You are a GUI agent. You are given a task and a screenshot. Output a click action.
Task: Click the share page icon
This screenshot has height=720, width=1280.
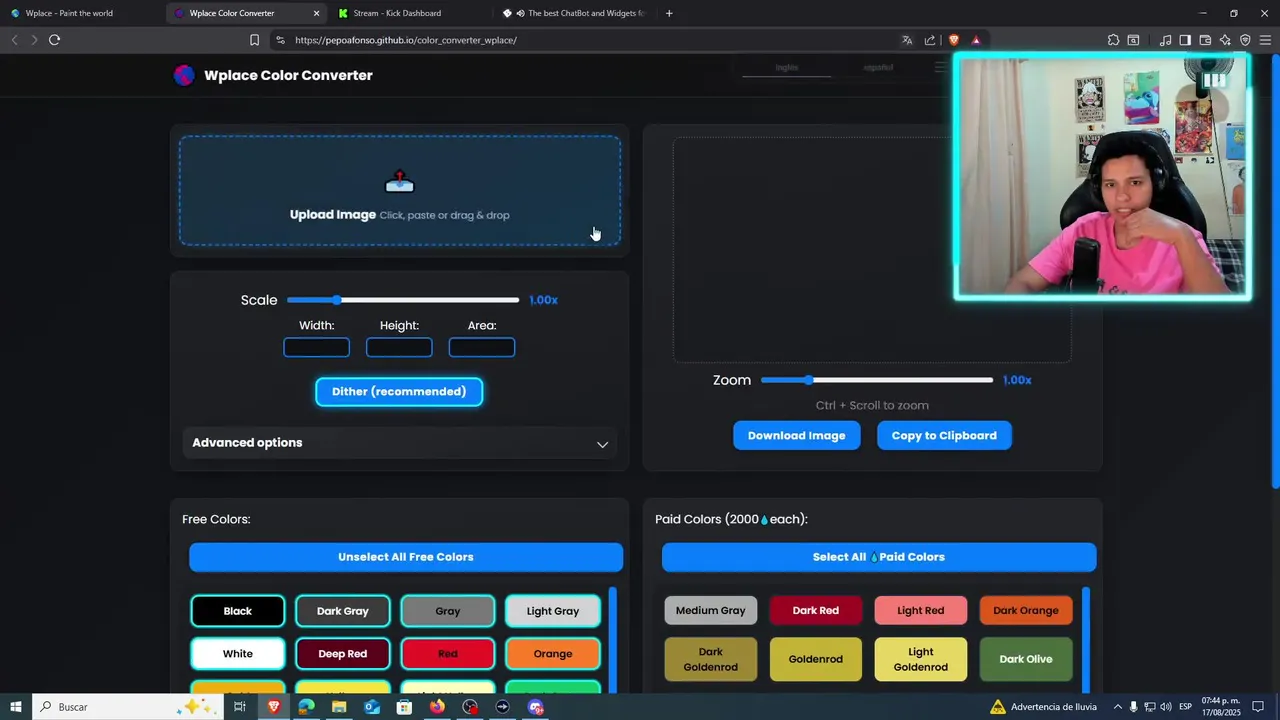(x=930, y=40)
